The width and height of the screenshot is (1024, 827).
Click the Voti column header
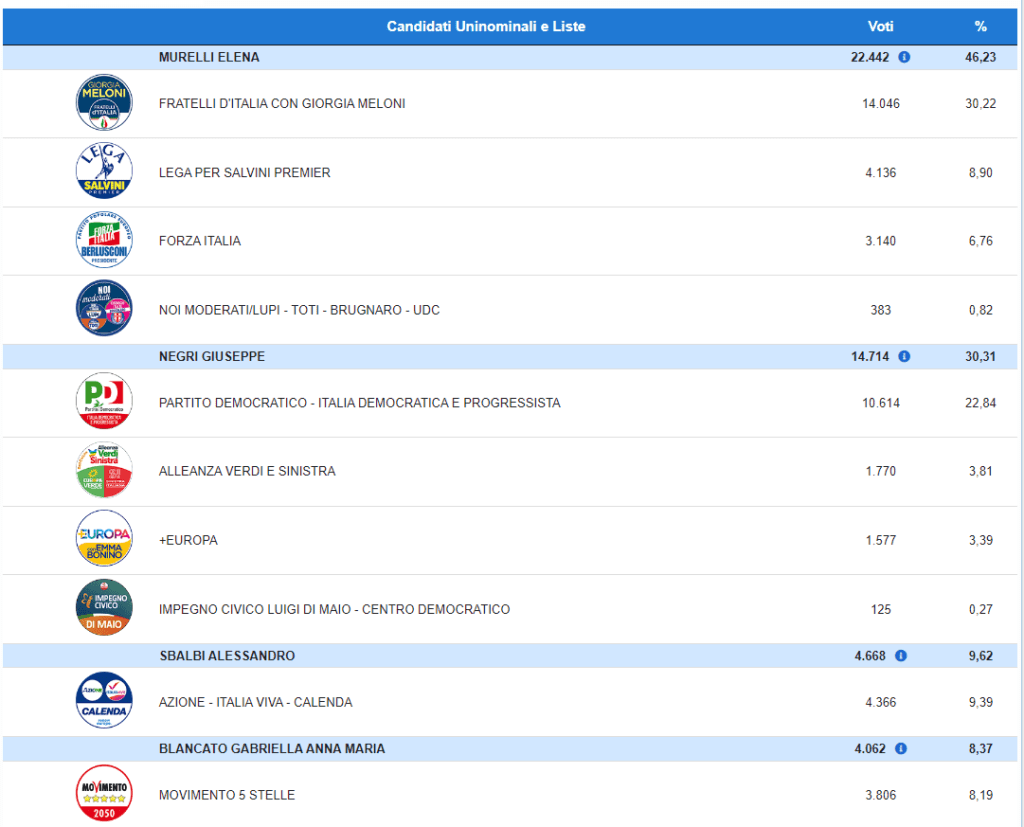tap(880, 27)
